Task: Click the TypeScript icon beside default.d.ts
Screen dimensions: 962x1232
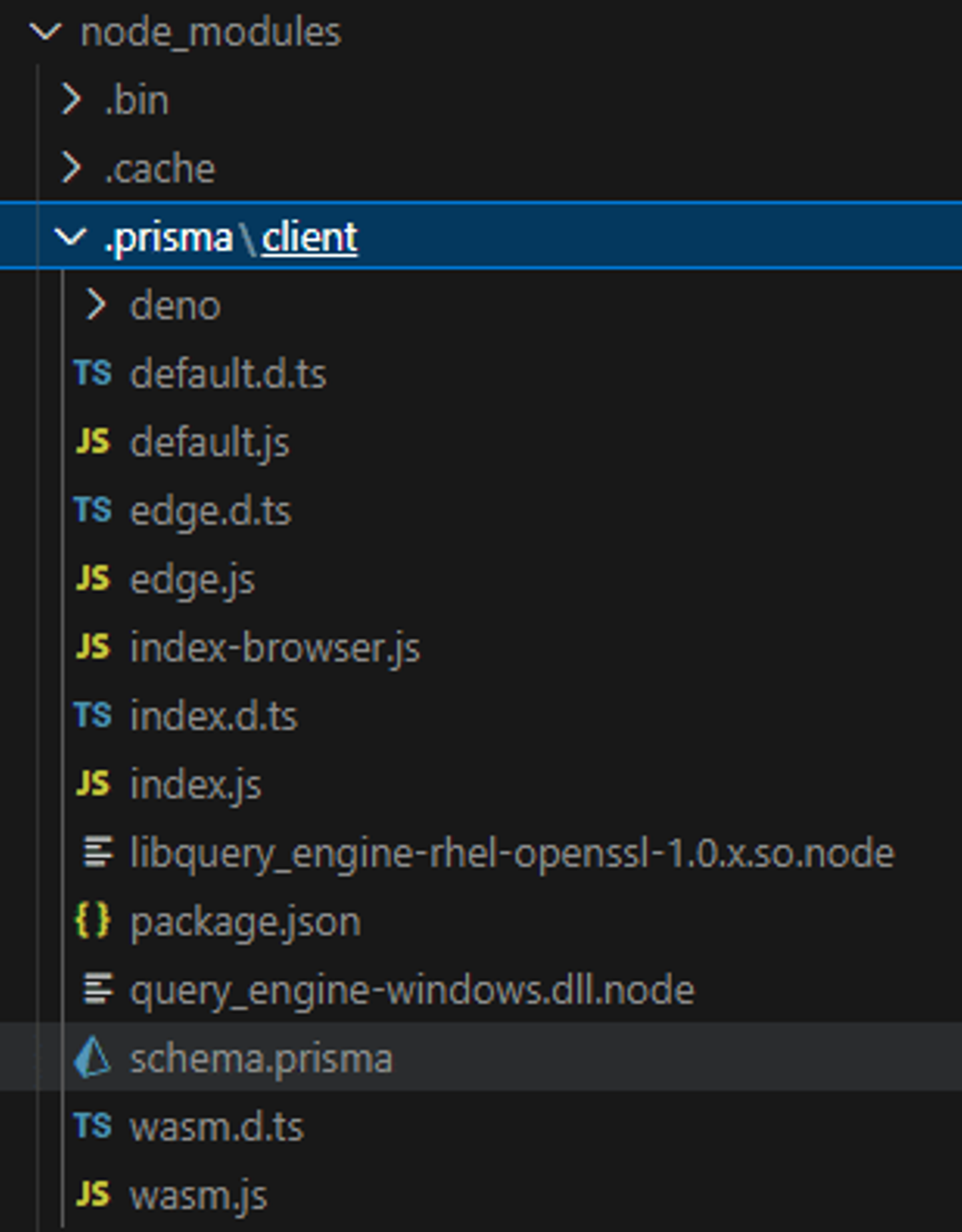Action: point(92,373)
